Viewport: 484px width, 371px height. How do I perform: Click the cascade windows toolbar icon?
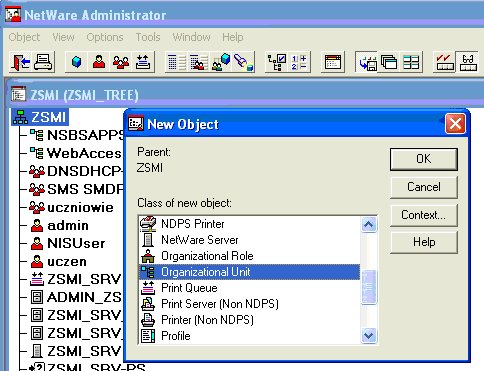[x=389, y=62]
